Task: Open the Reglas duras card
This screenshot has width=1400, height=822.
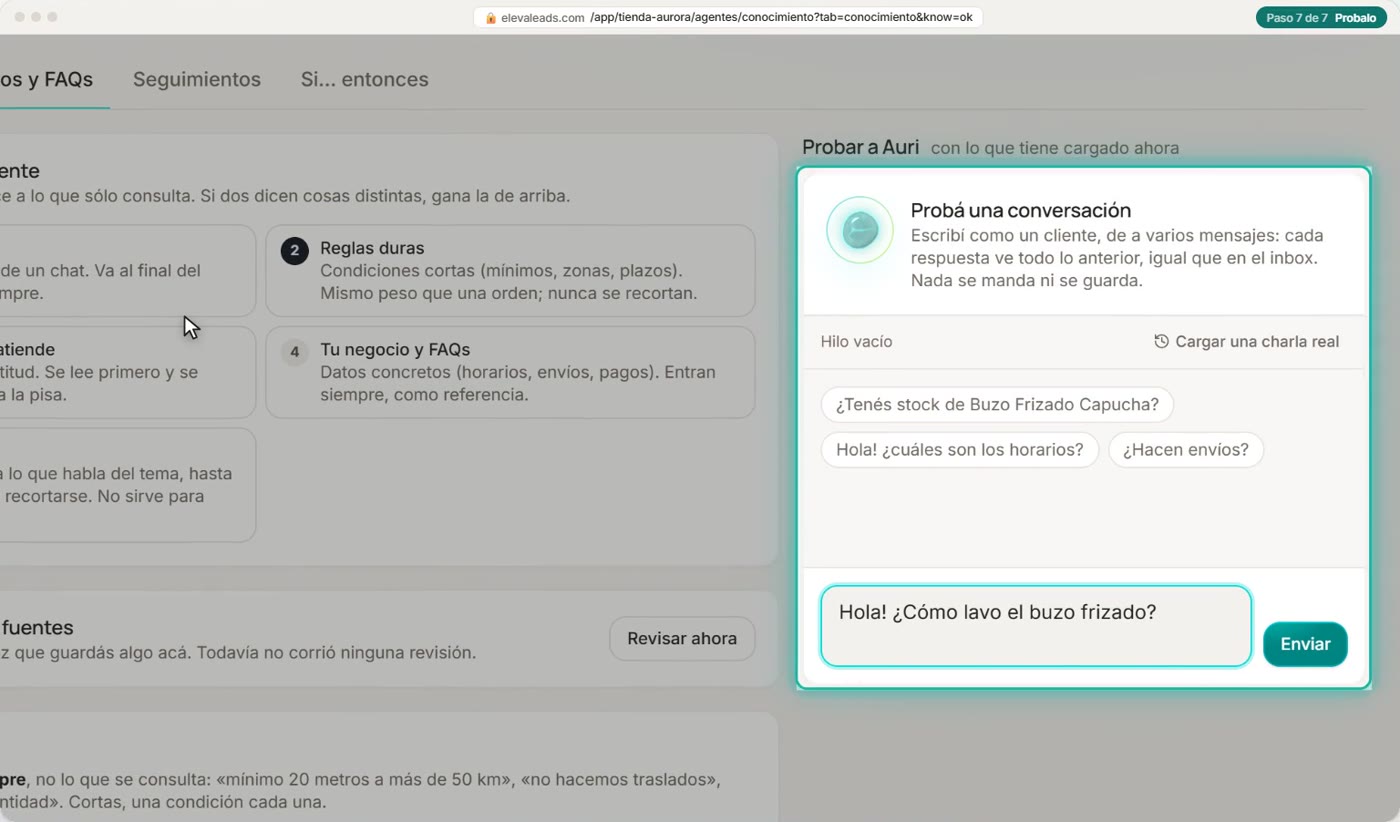Action: click(x=510, y=271)
